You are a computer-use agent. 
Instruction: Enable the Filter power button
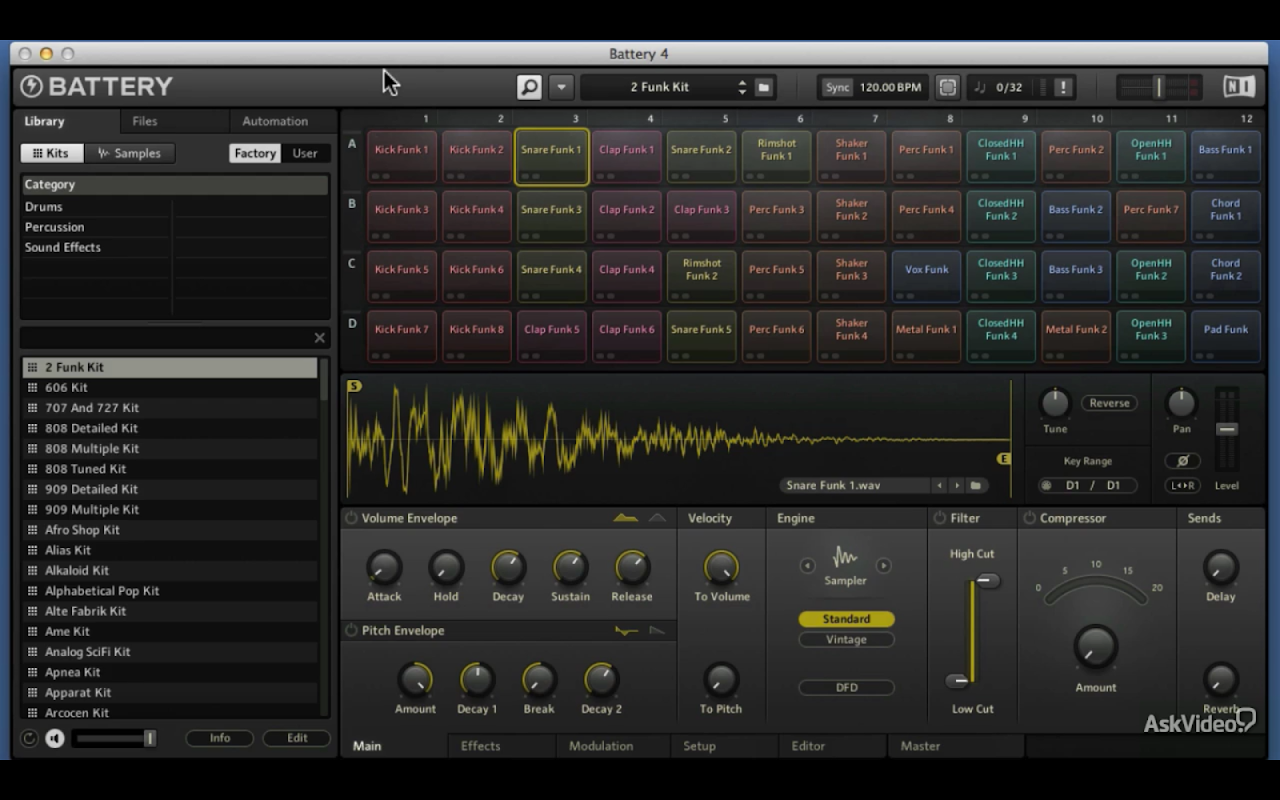click(x=939, y=518)
